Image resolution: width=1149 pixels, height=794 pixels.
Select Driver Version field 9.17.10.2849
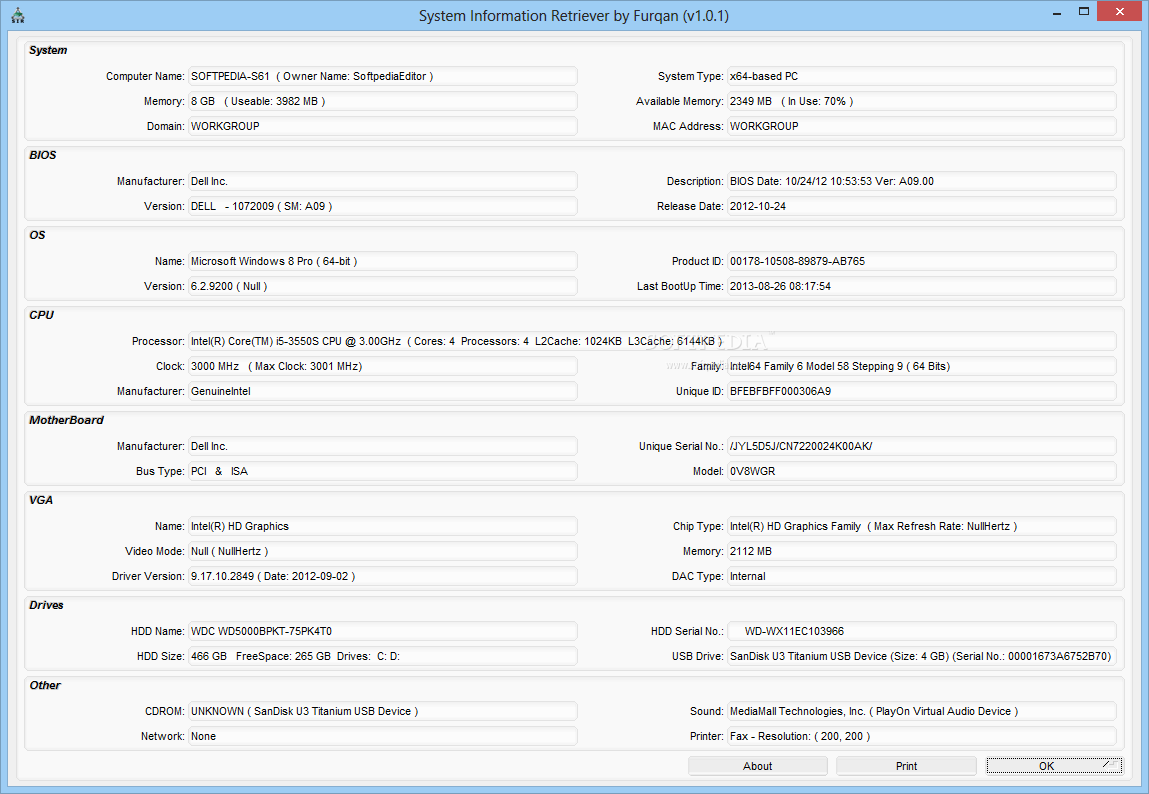point(383,576)
